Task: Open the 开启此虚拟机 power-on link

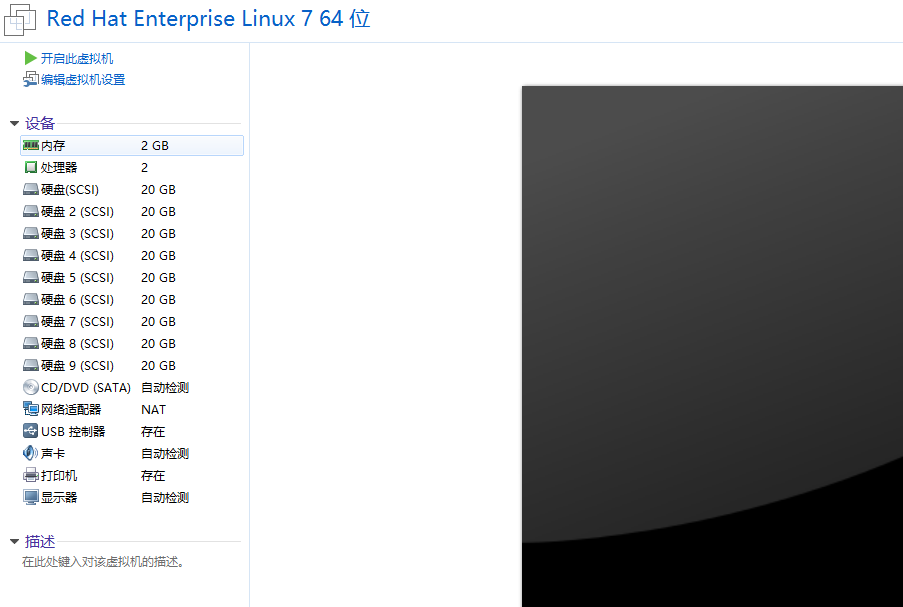Action: pyautogui.click(x=77, y=59)
